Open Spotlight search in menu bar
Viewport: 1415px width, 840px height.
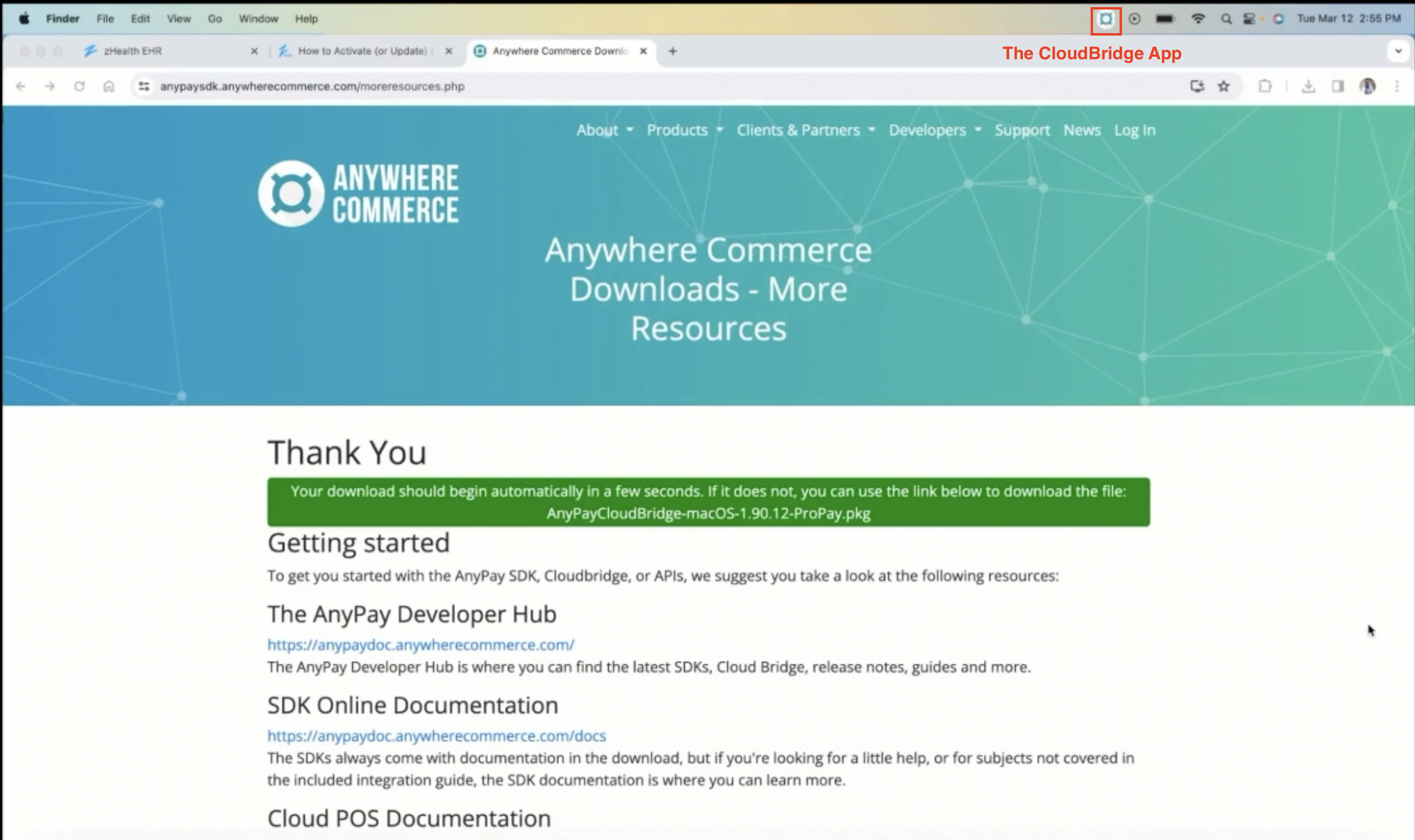pos(1226,18)
